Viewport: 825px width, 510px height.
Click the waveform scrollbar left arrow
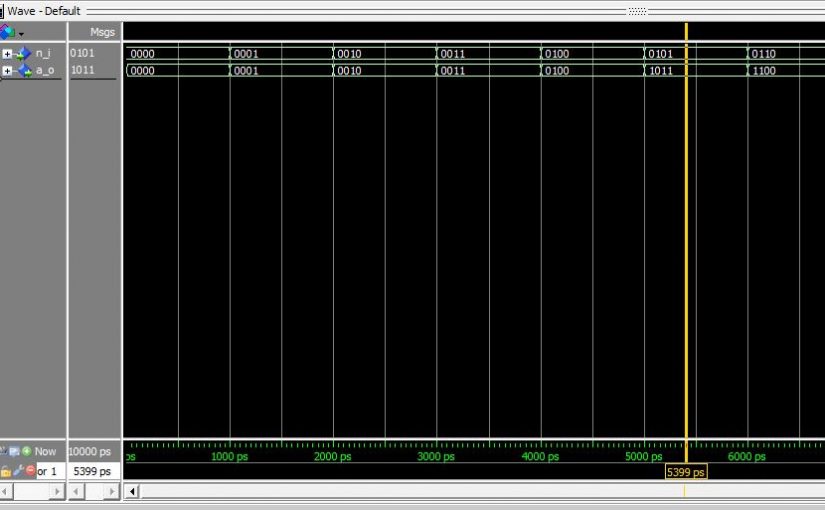pos(132,492)
